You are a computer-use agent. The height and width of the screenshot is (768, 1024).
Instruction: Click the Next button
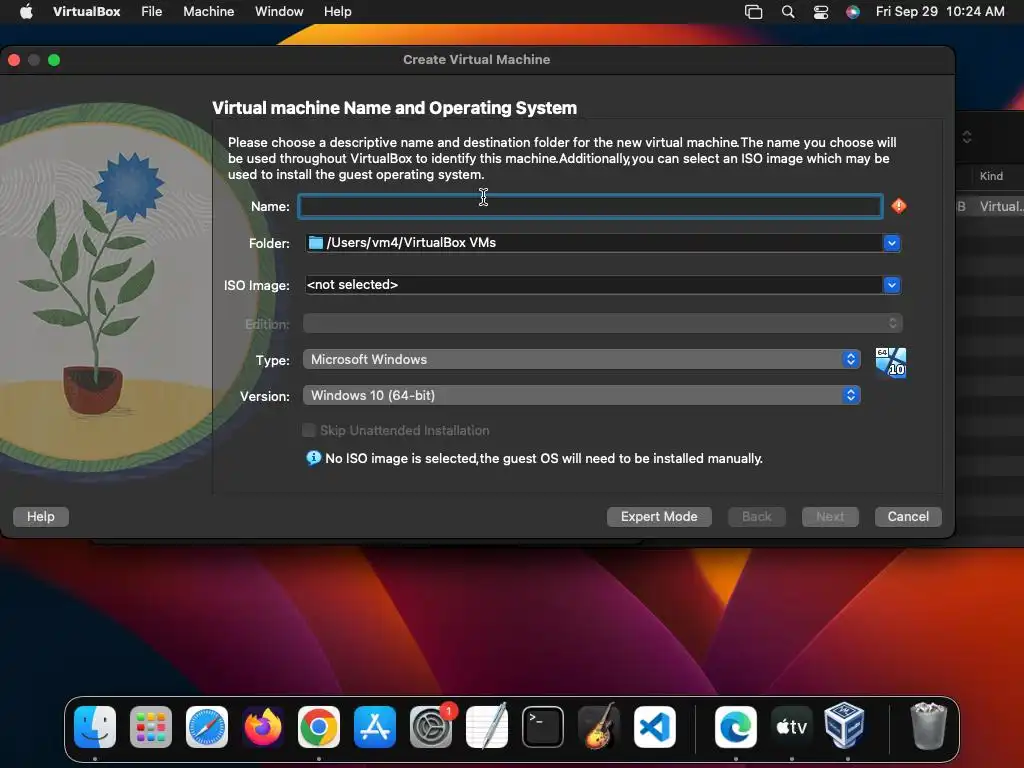pyautogui.click(x=830, y=517)
